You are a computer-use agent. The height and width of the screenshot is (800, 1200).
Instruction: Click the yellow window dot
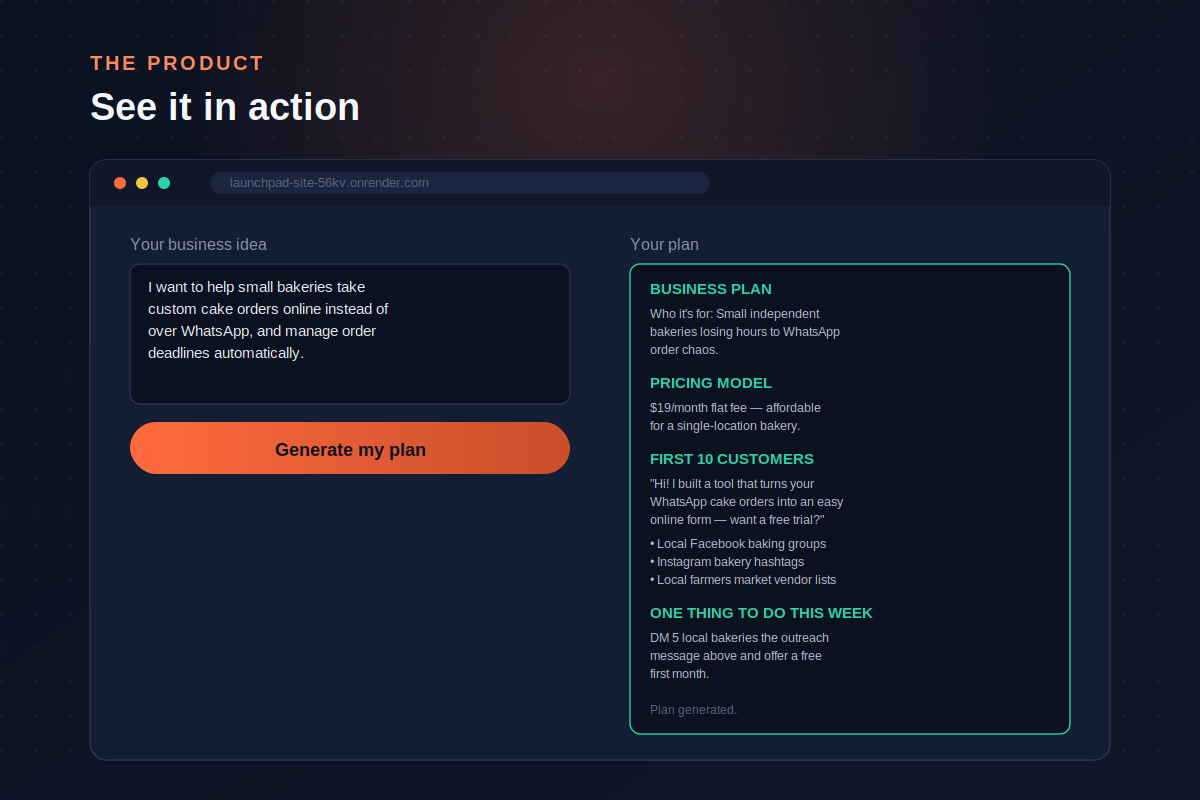[142, 183]
